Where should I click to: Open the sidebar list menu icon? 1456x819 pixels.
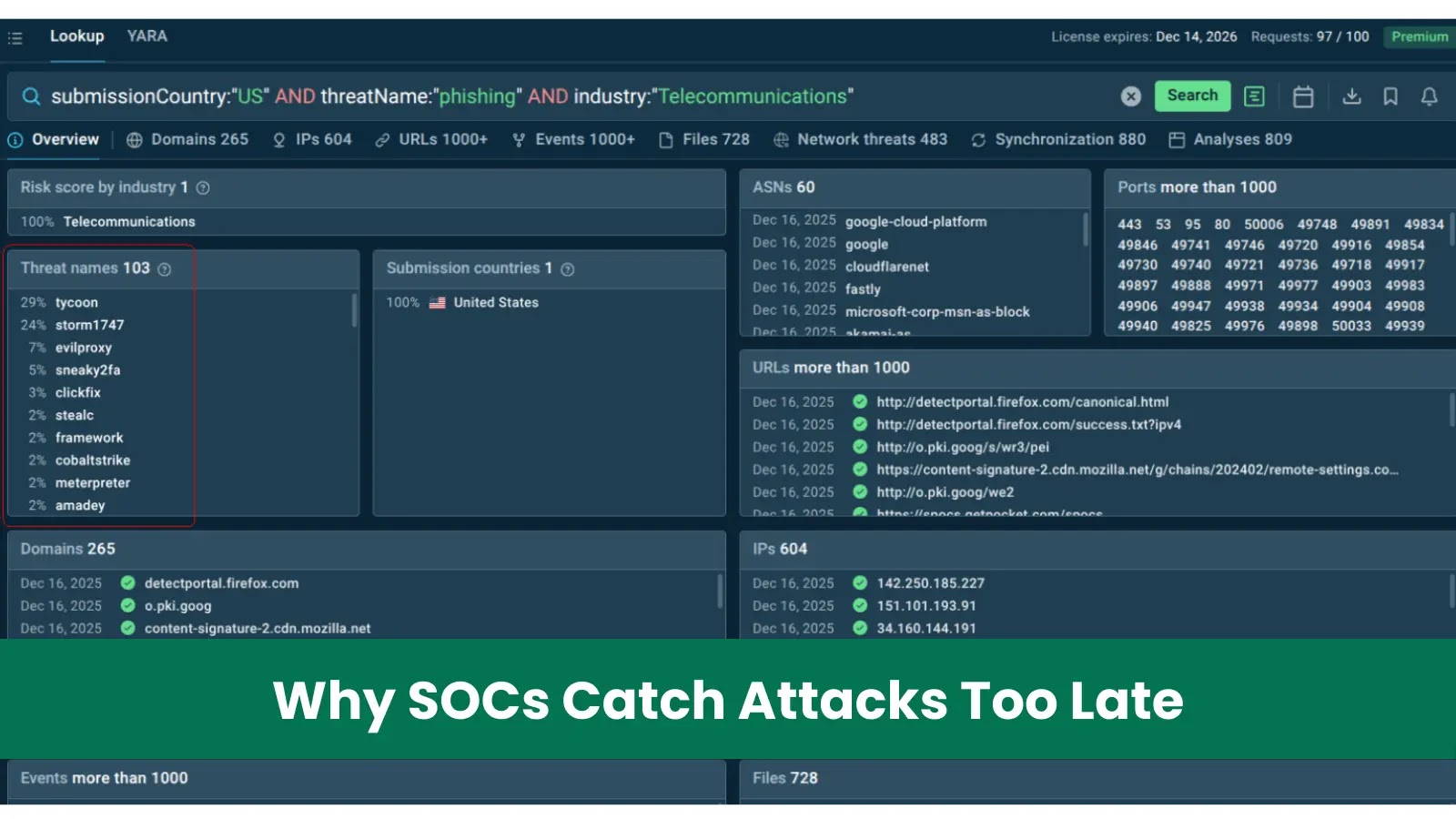(x=15, y=36)
